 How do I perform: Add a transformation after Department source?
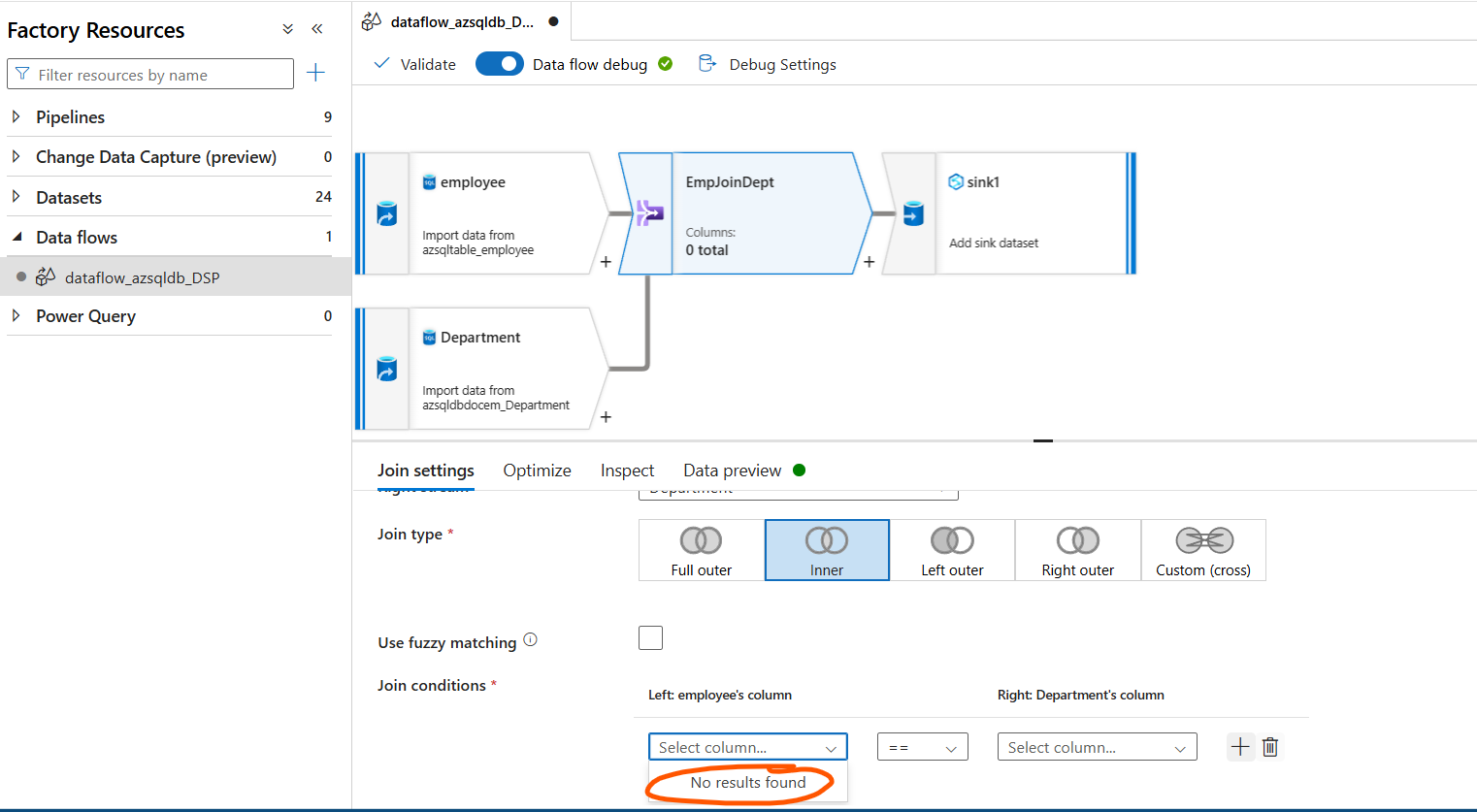point(606,417)
